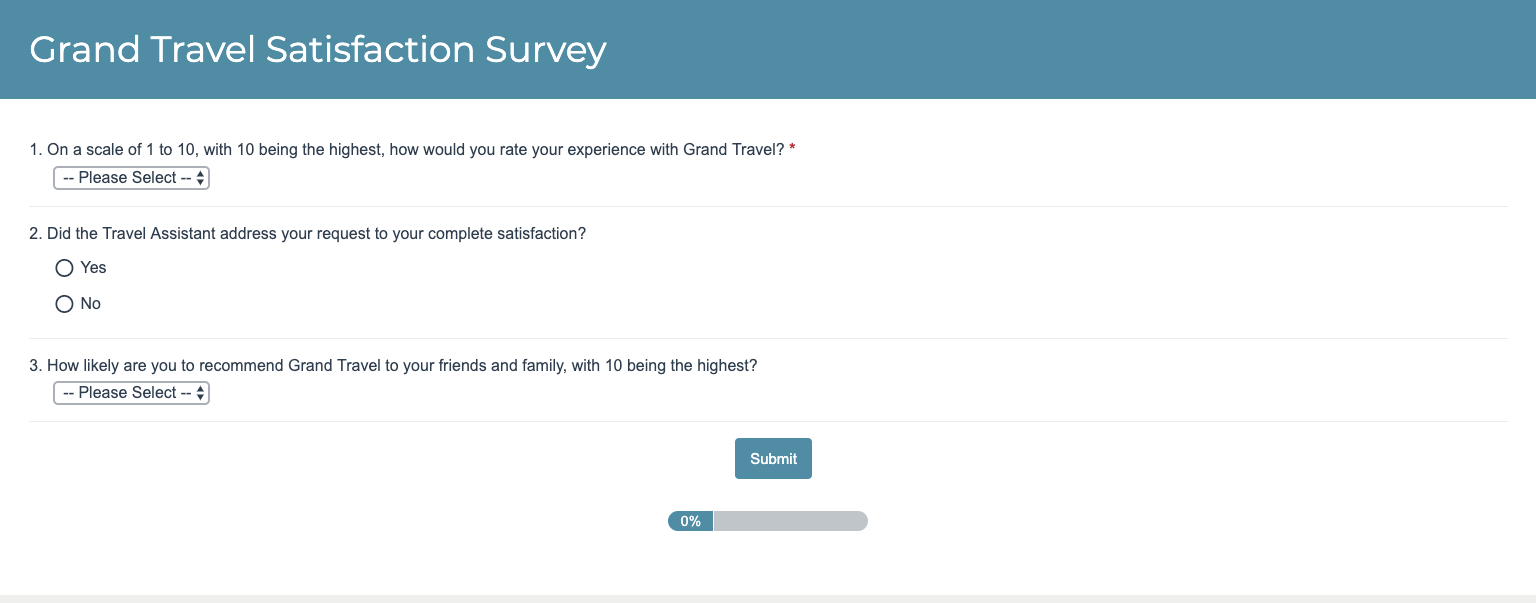Screen dimensions: 1536x603
Task: Click the stepper arrows on the experience rating select
Action: [201, 178]
